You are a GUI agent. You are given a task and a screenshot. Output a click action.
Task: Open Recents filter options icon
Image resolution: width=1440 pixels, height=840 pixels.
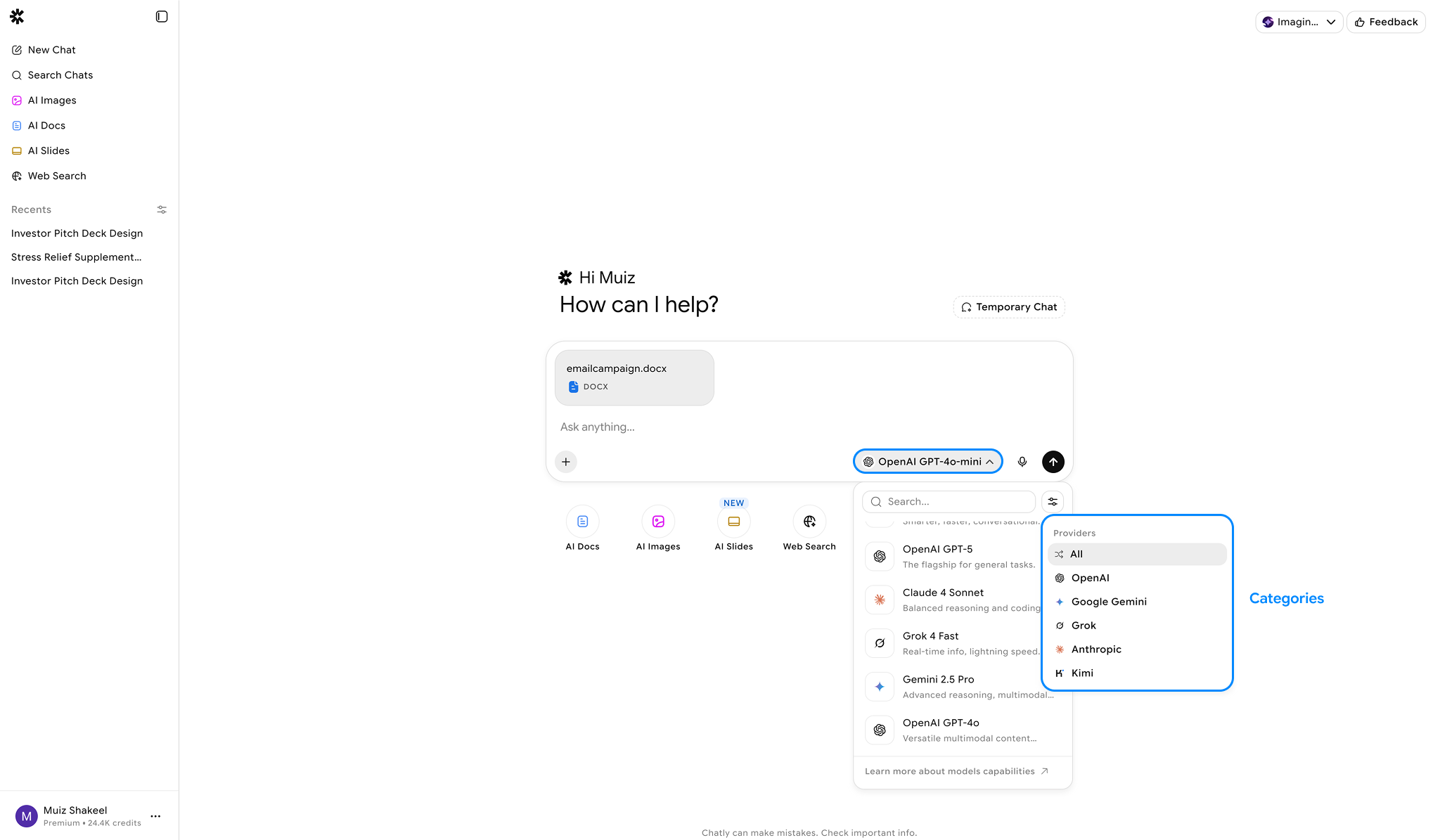click(x=162, y=209)
